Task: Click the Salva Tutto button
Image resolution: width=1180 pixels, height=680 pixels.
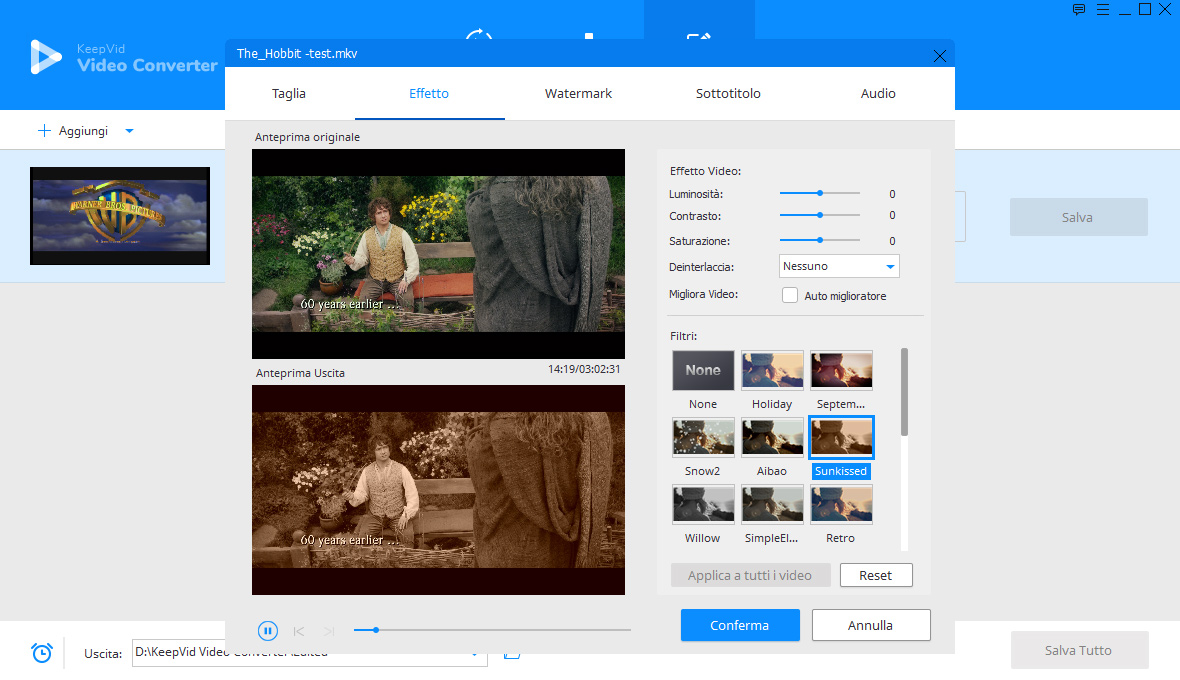Action: (x=1078, y=651)
